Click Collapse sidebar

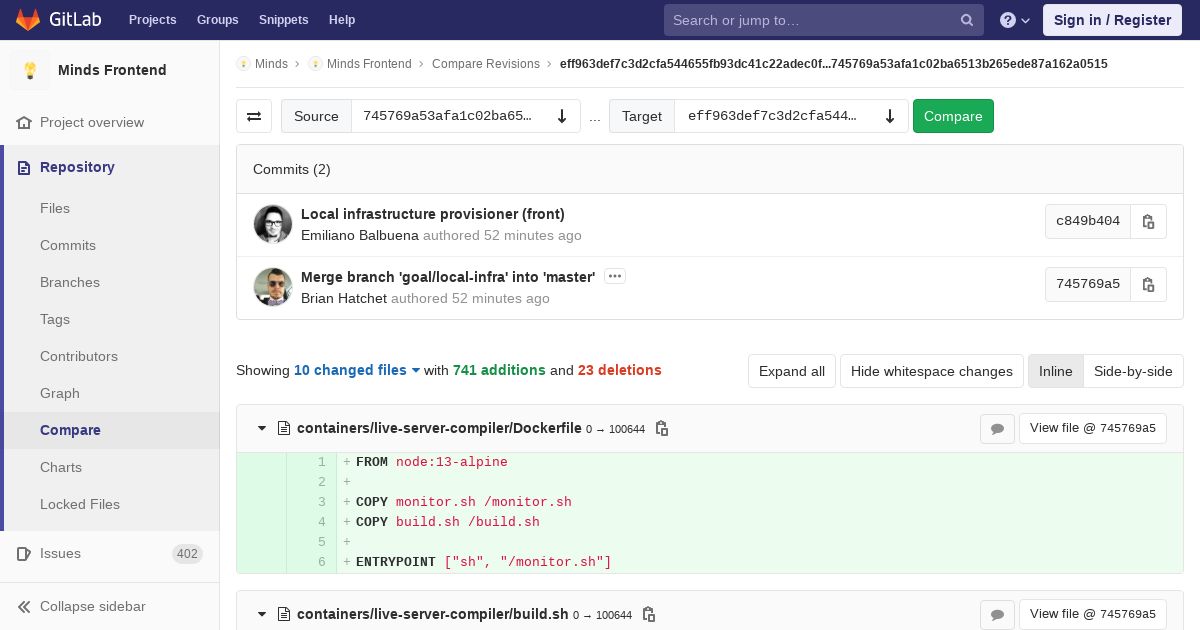tap(110, 606)
